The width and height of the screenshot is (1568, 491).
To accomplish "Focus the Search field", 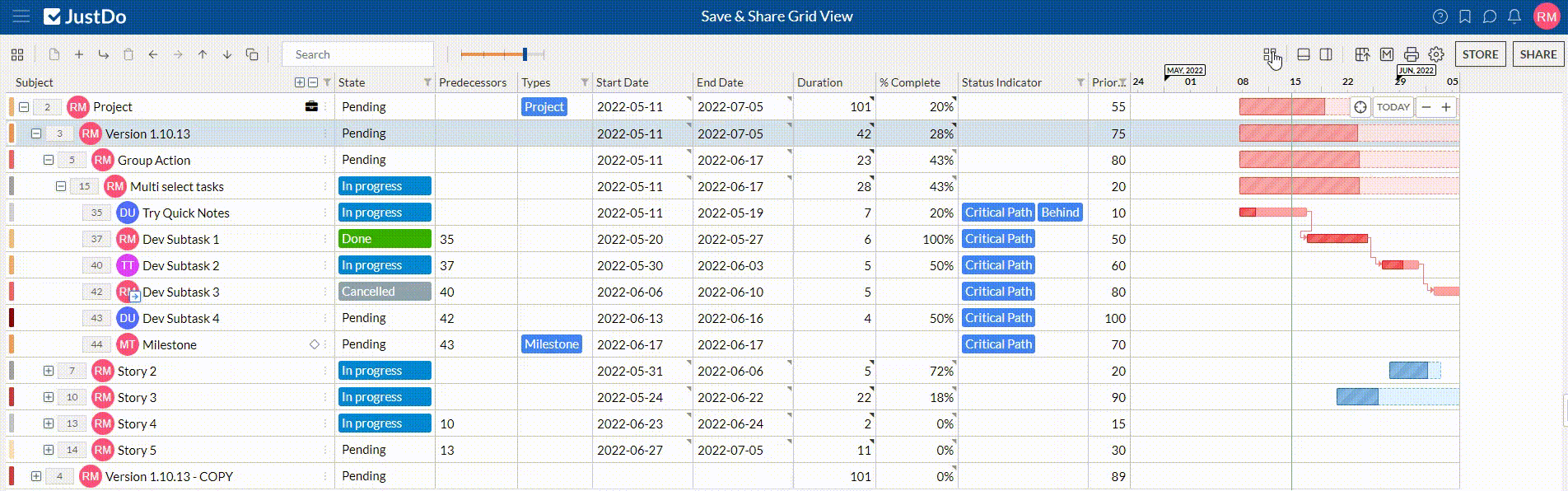I will pos(357,54).
